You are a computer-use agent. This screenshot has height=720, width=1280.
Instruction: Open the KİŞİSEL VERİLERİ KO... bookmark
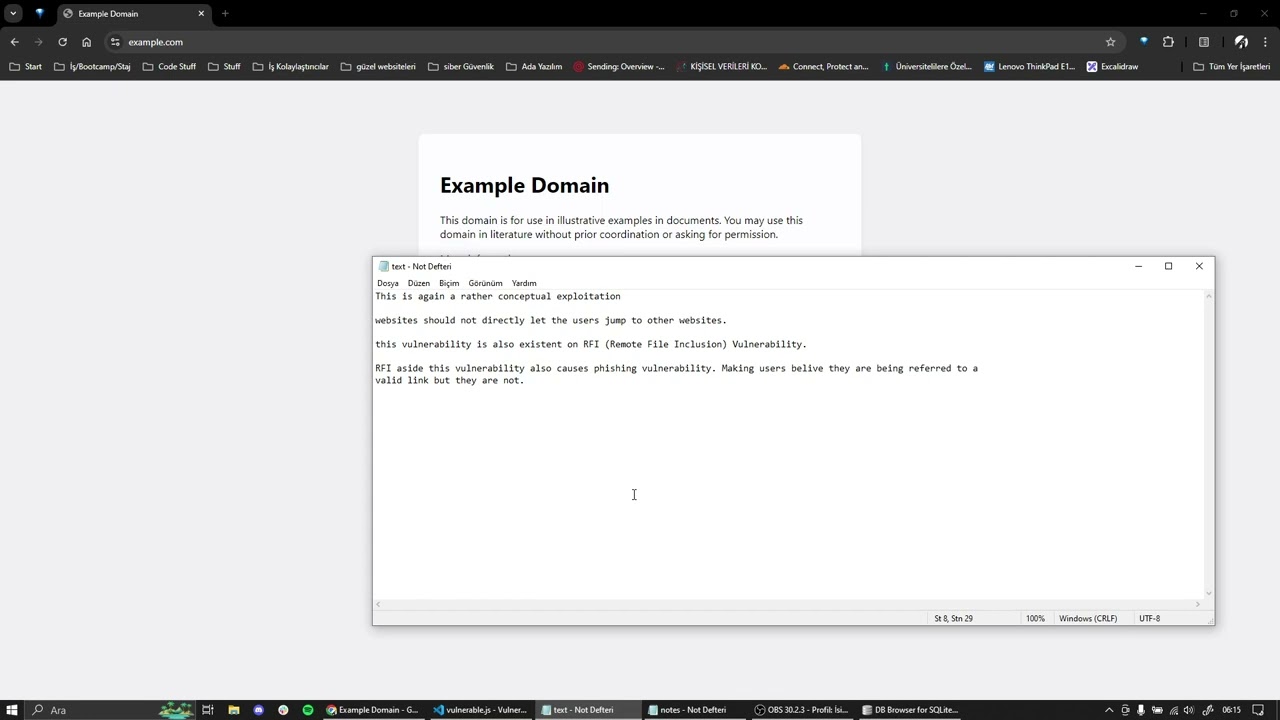click(x=721, y=67)
